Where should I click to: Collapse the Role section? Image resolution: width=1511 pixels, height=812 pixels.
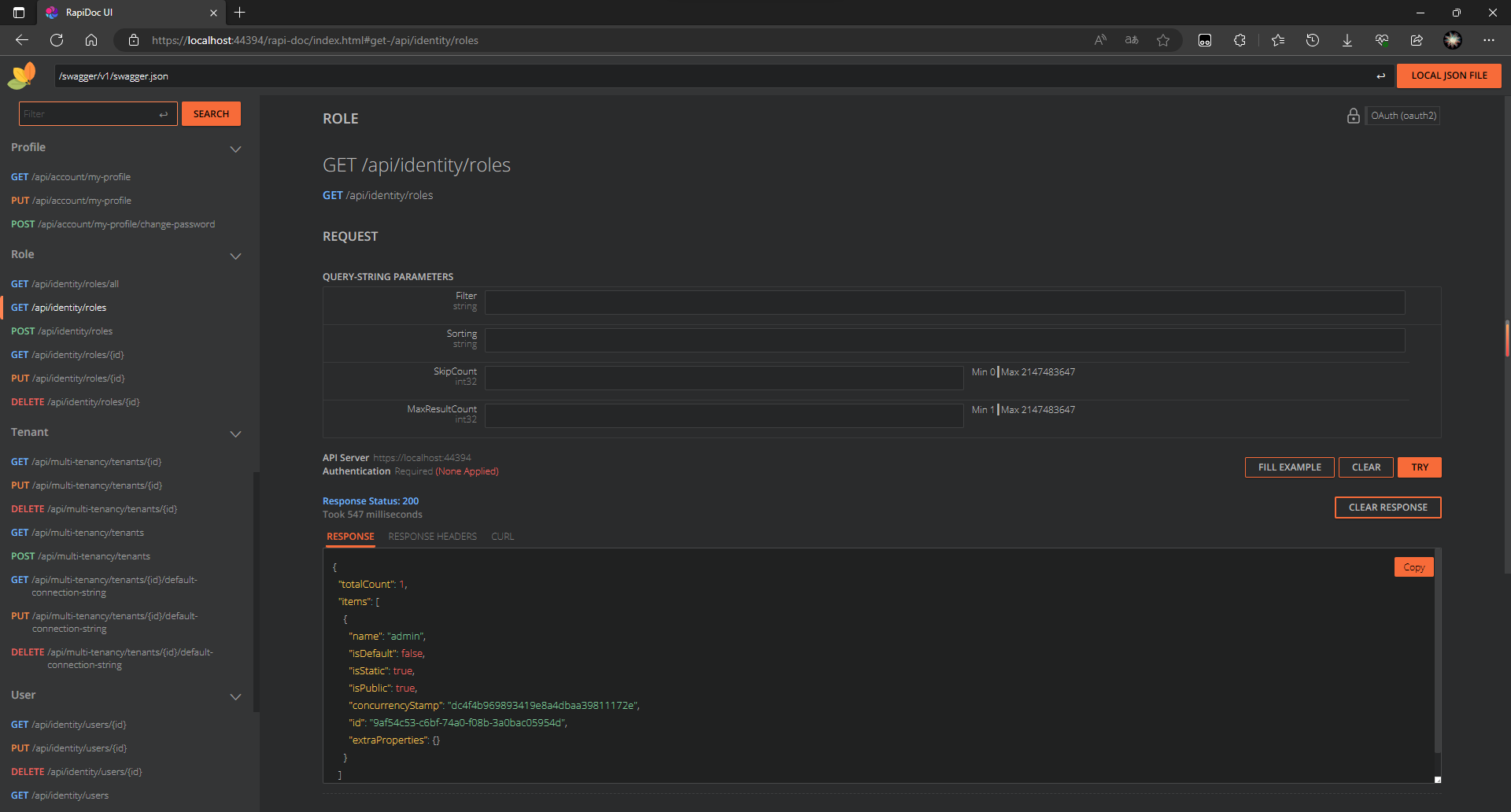(x=235, y=256)
